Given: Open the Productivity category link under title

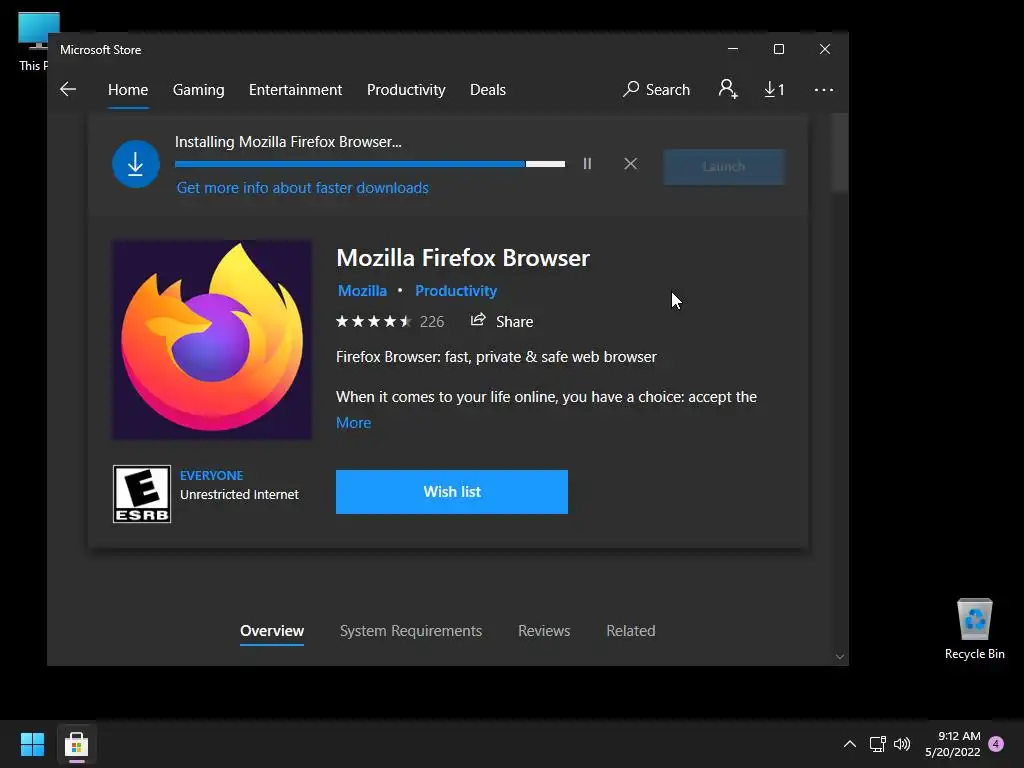Looking at the screenshot, I should (456, 291).
